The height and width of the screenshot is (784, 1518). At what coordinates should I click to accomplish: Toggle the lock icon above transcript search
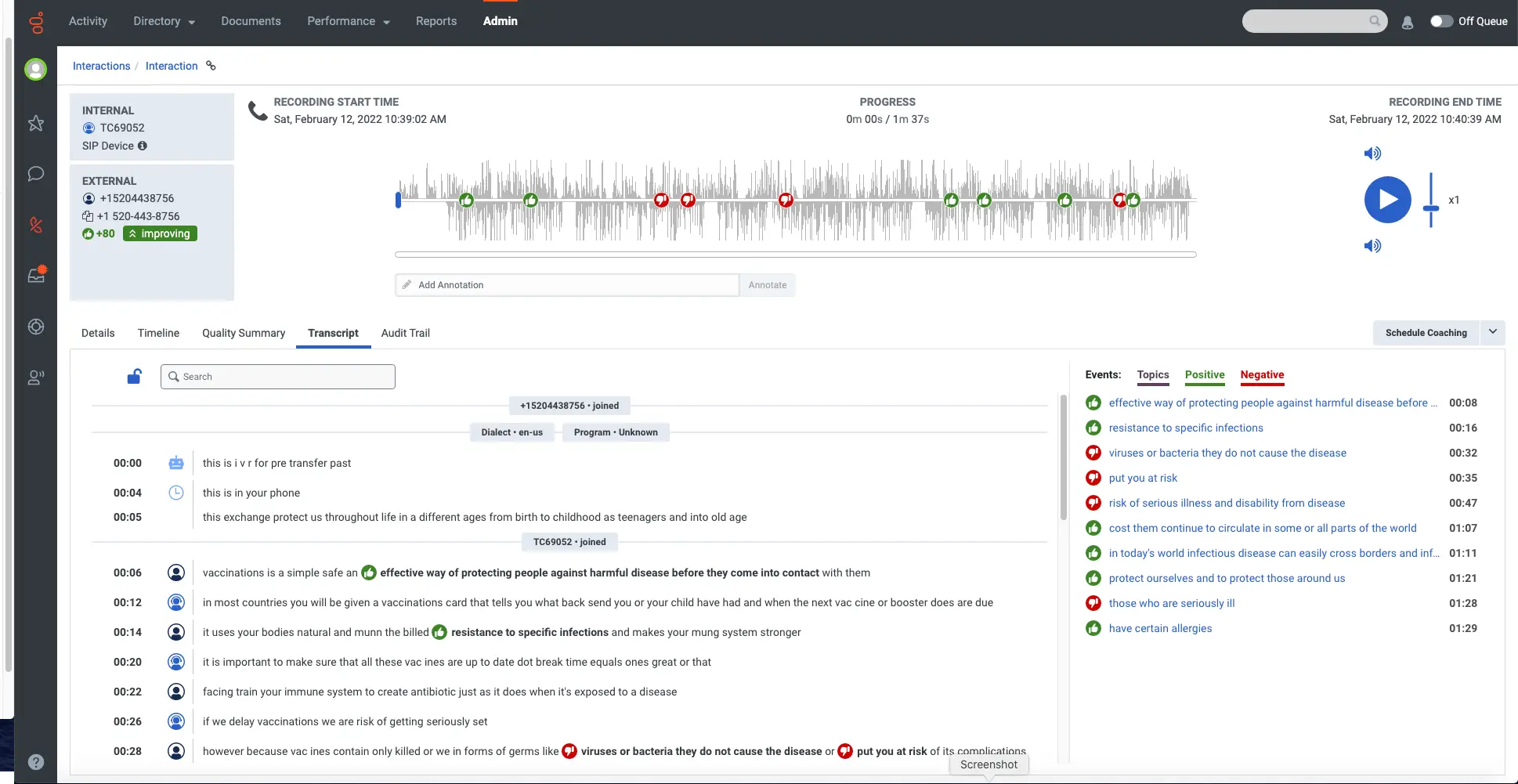134,376
